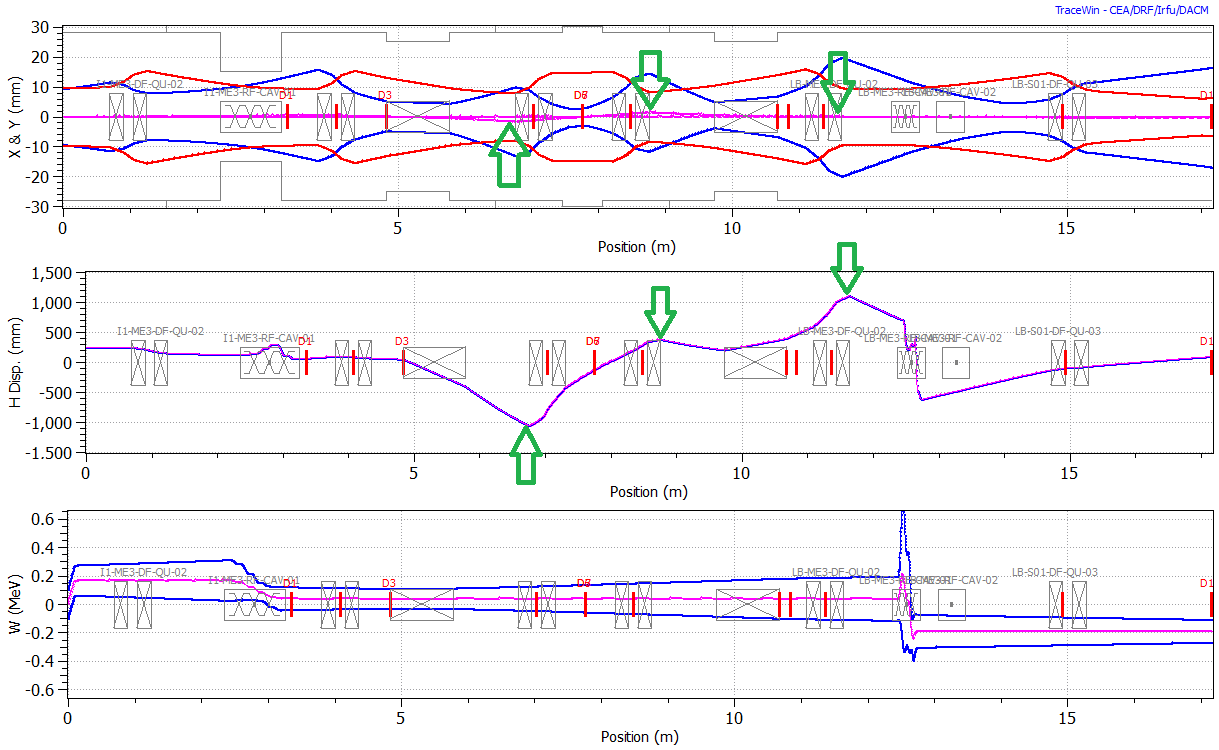Click dipole symbol after D3 in W chart
1219x750 pixels.
click(421, 604)
